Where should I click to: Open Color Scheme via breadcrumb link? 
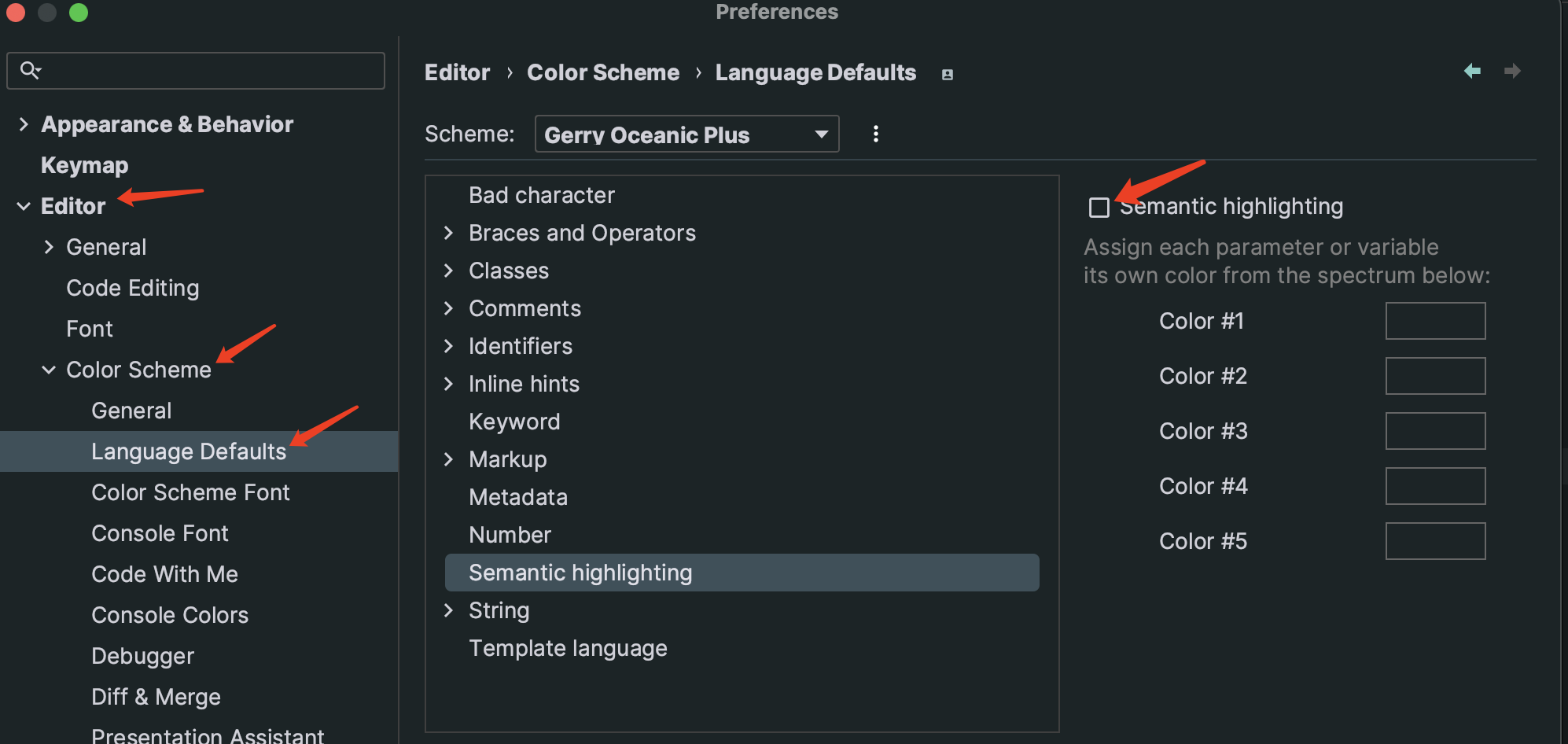coord(602,72)
